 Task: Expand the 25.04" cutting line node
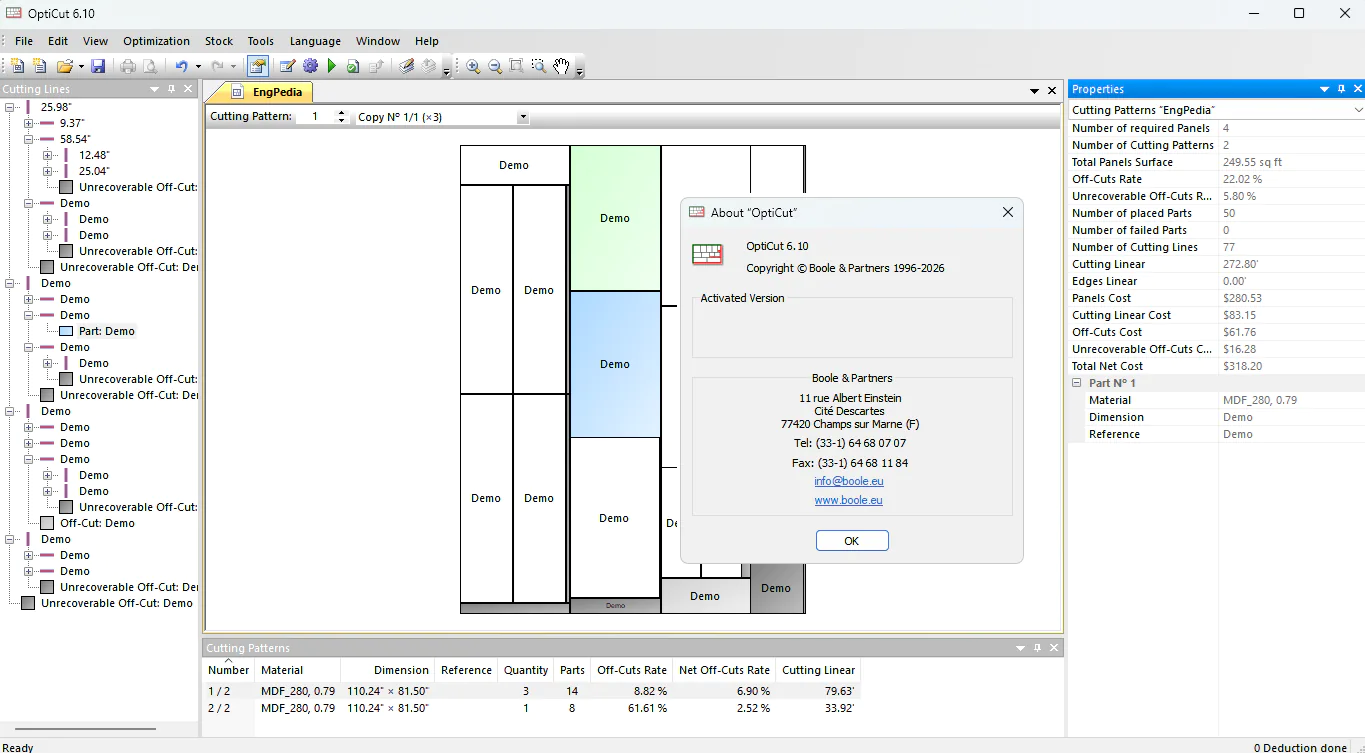[48, 171]
